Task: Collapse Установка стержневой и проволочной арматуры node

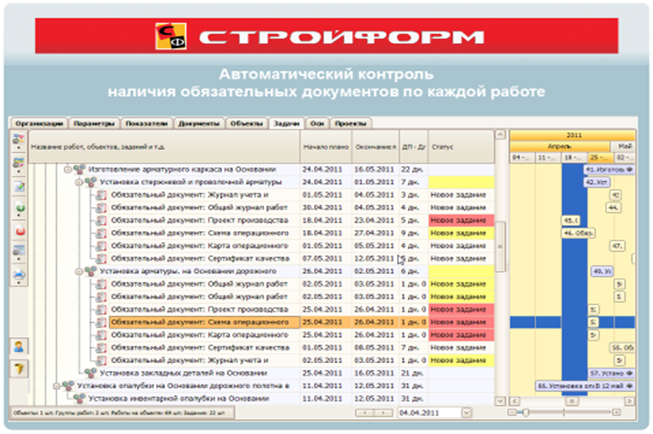Action: [x=79, y=182]
